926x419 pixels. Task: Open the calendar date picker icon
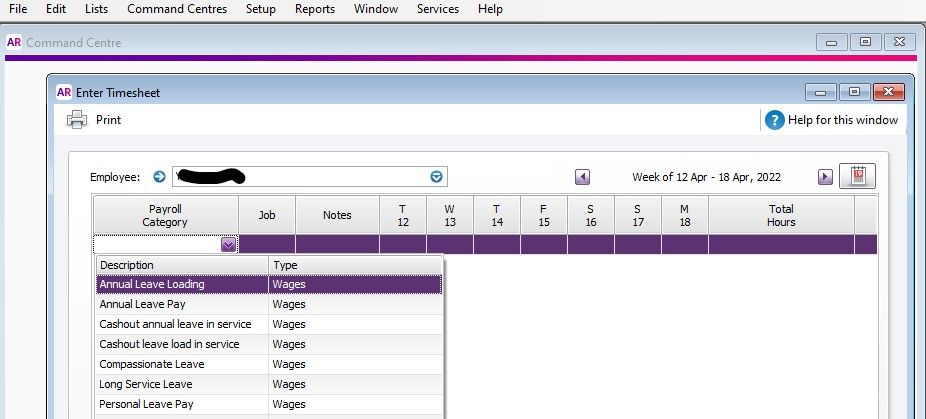tap(857, 176)
